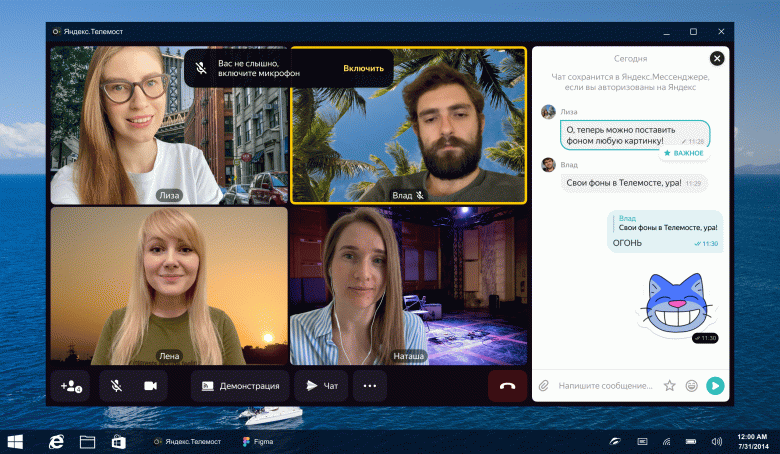
Task: Focus the Напишите сообщение input field
Action: (606, 386)
